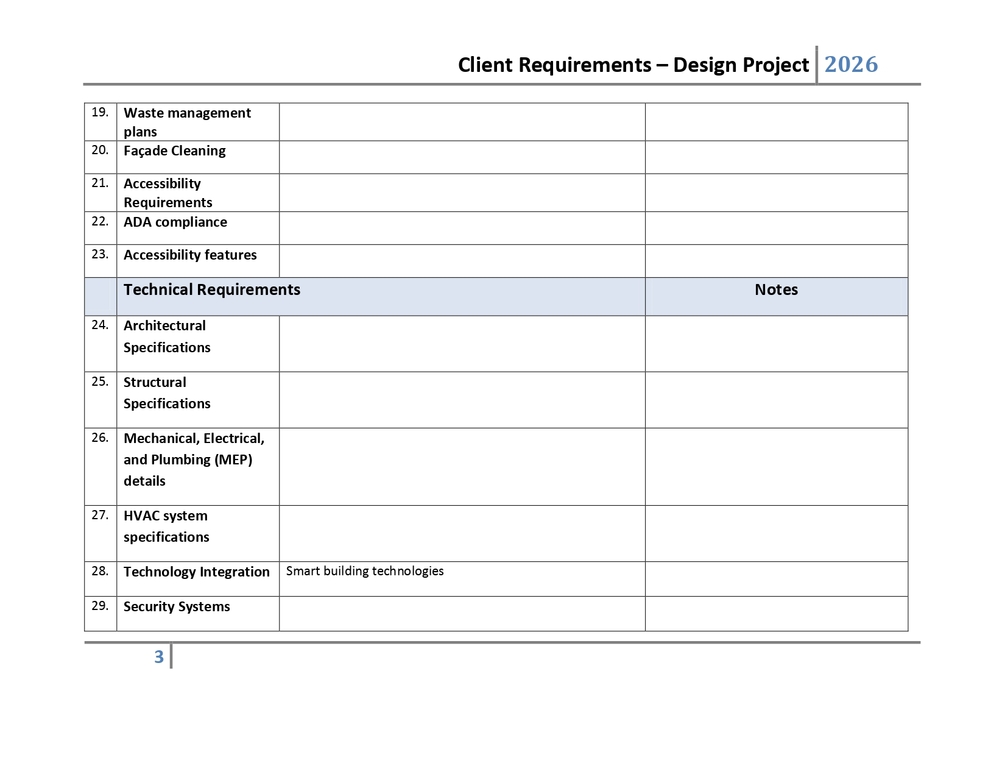Click the 'Smart building technologies' text
The image size is (1005, 777).
[x=365, y=571]
